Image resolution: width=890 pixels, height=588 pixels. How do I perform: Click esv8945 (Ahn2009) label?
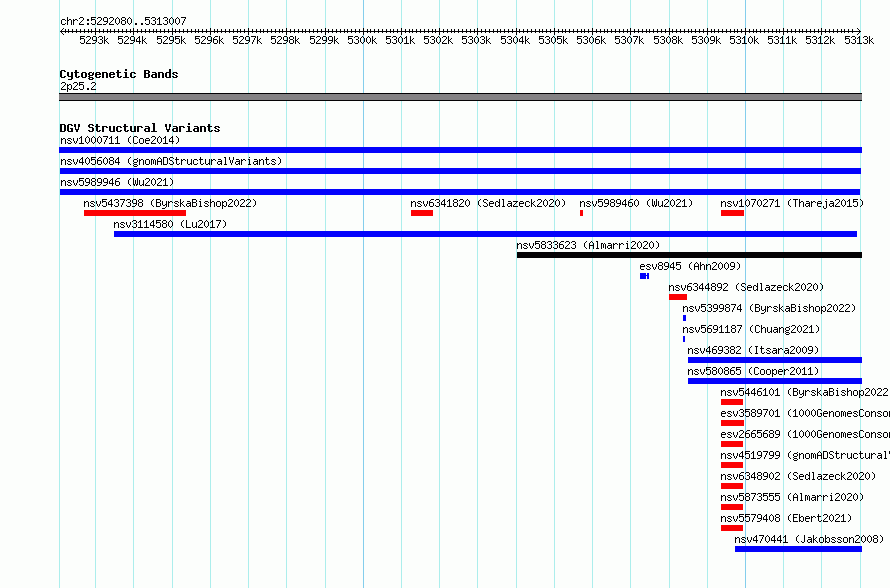(x=690, y=266)
